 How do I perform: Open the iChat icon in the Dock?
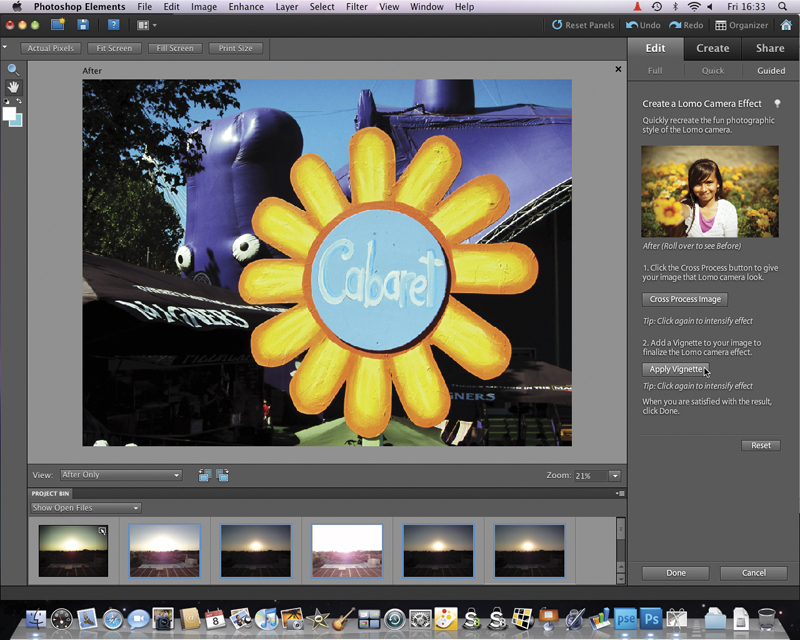tap(138, 619)
